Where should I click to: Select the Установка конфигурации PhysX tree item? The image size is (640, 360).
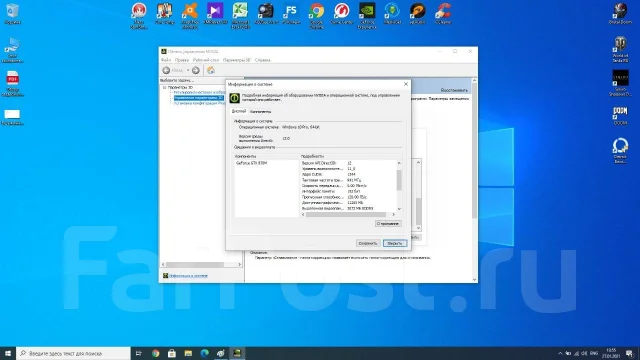[x=199, y=103]
